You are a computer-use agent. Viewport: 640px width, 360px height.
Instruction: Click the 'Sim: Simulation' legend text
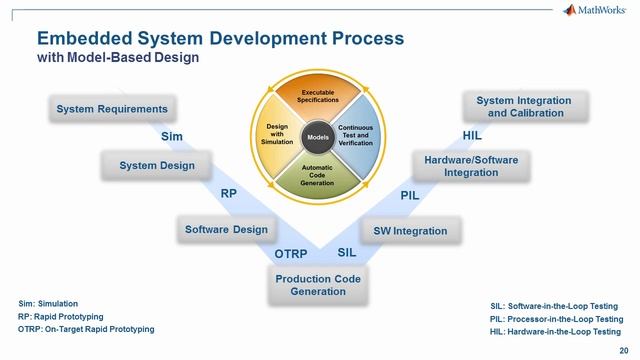tap(48, 304)
